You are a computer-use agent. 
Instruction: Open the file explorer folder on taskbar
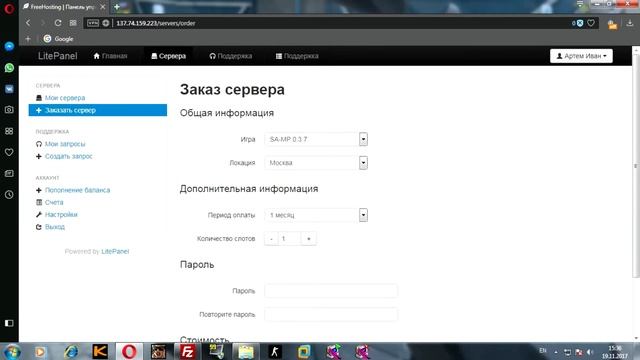pos(246,351)
